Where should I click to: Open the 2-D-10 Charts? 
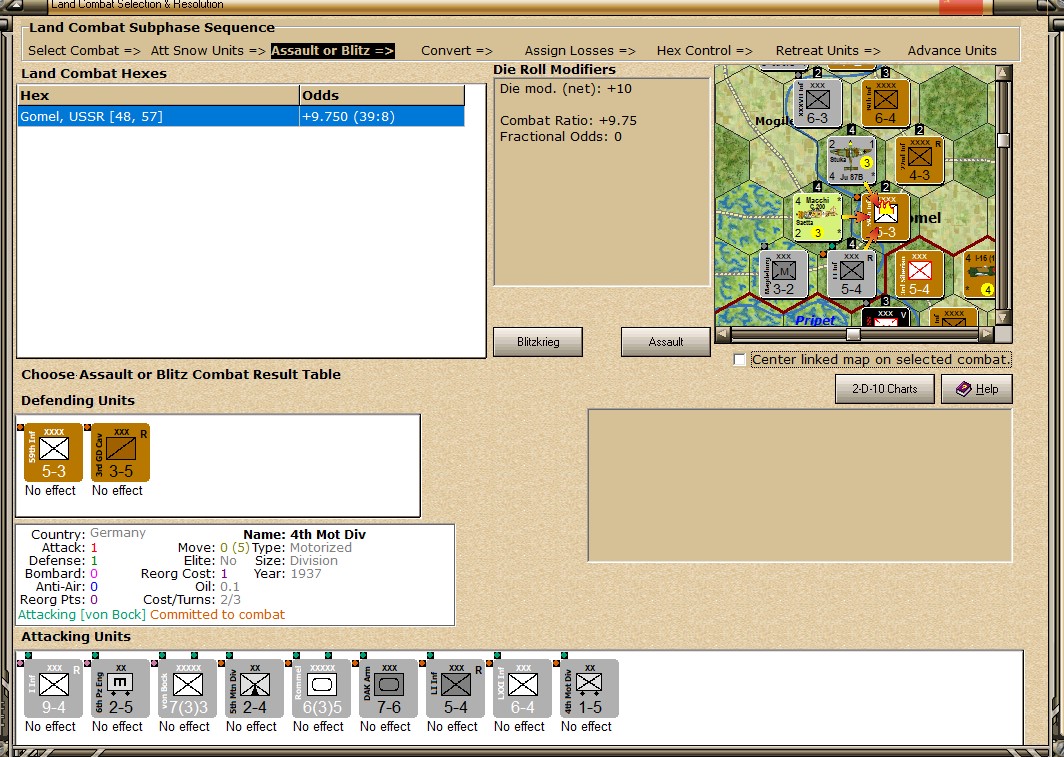(885, 389)
